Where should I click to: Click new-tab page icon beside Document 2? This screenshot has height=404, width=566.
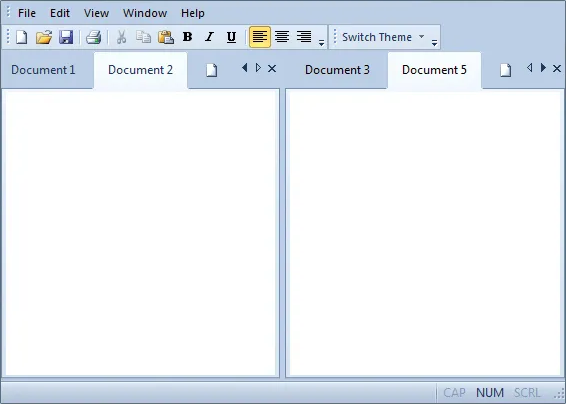(x=212, y=70)
